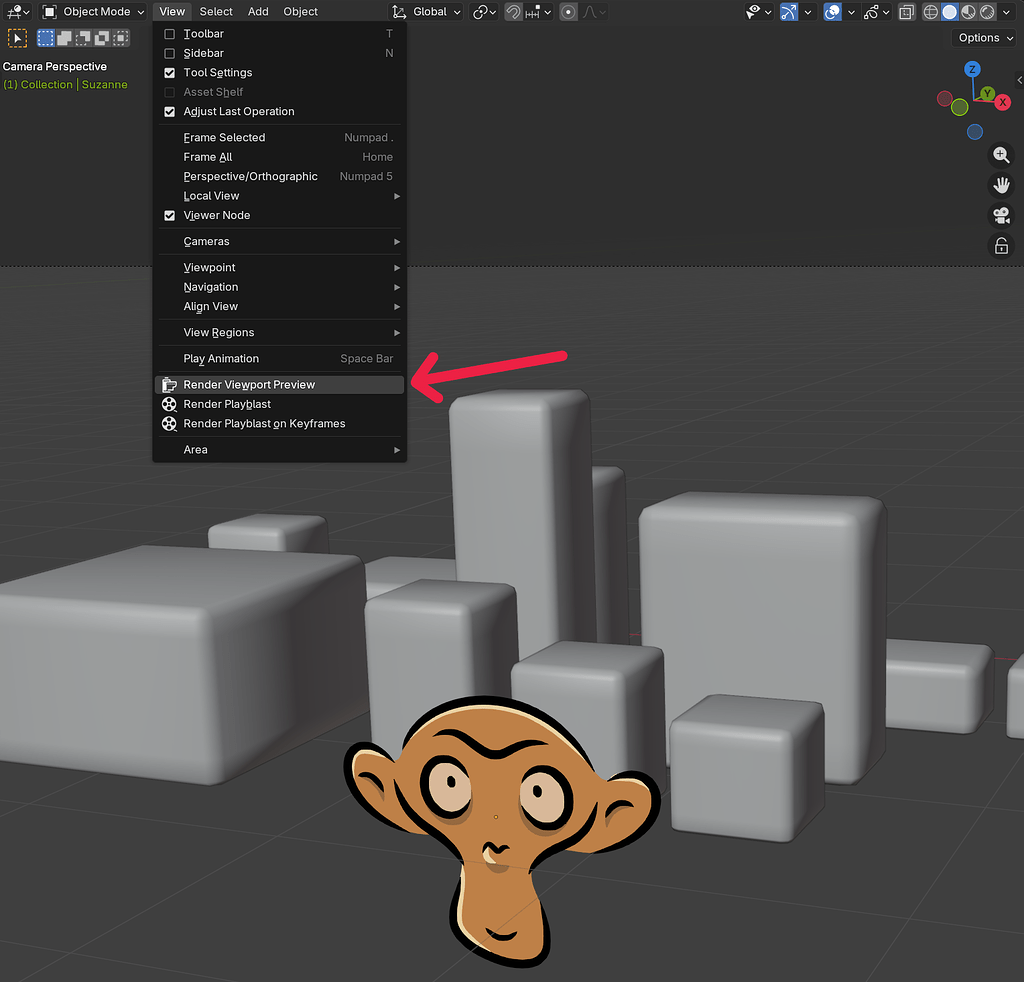Select Perspective/Orthographic menu entry
This screenshot has width=1024, height=982.
[x=280, y=176]
